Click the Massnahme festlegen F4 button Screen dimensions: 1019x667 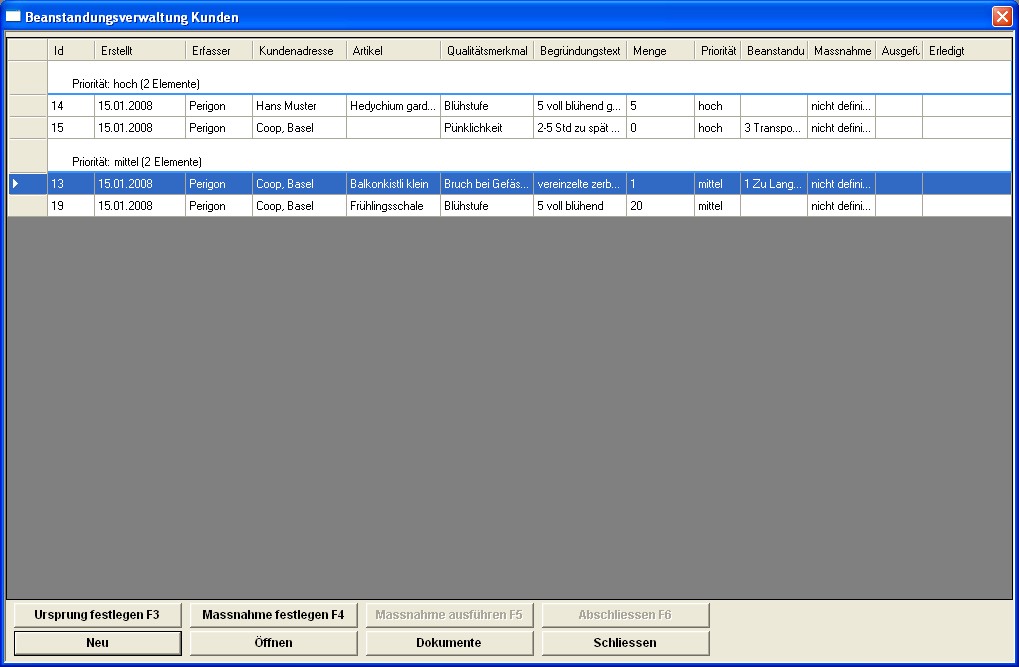[273, 615]
